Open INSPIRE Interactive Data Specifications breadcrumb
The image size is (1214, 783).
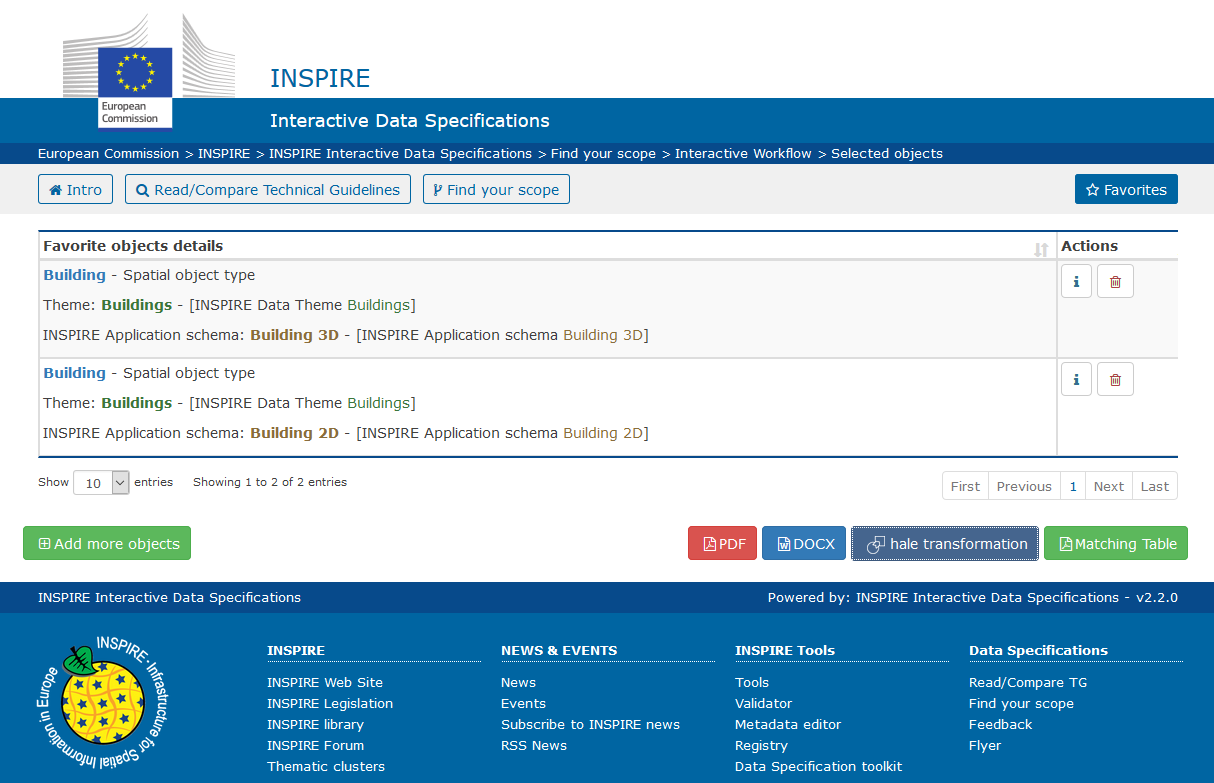400,153
